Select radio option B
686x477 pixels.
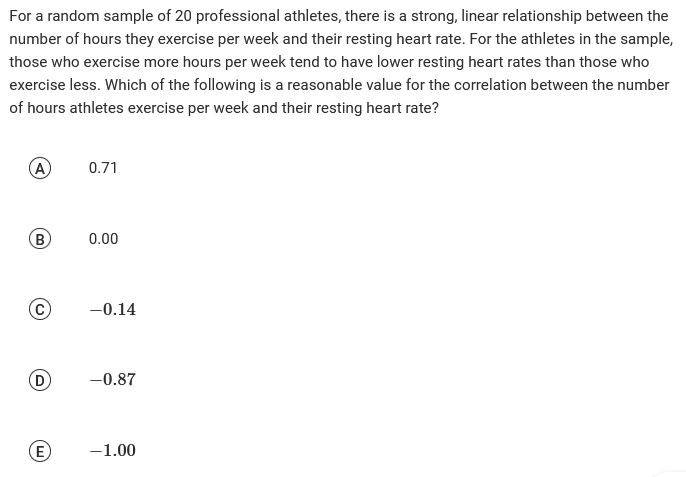(x=41, y=239)
